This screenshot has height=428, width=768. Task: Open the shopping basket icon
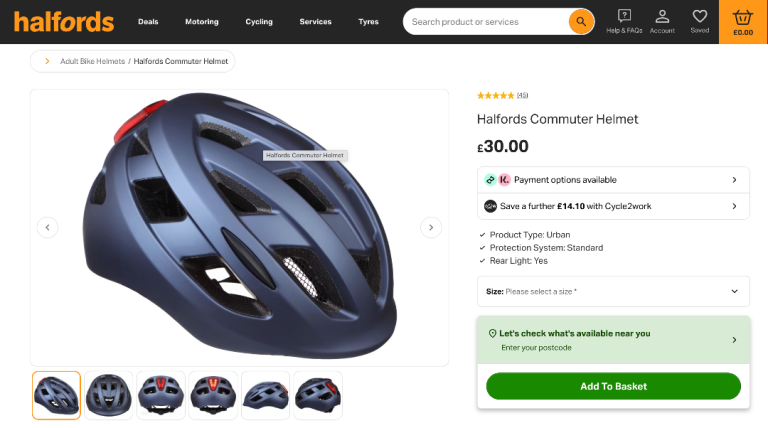click(x=743, y=21)
